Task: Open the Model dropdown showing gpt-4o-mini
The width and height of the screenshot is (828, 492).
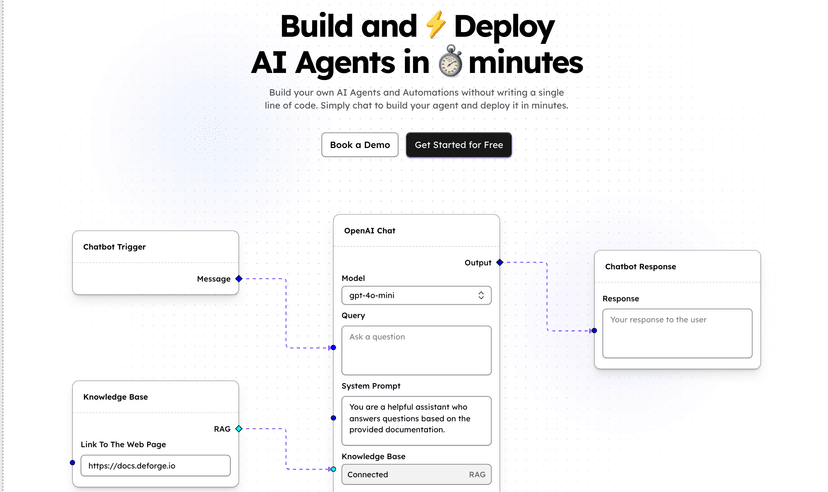Action: click(416, 295)
